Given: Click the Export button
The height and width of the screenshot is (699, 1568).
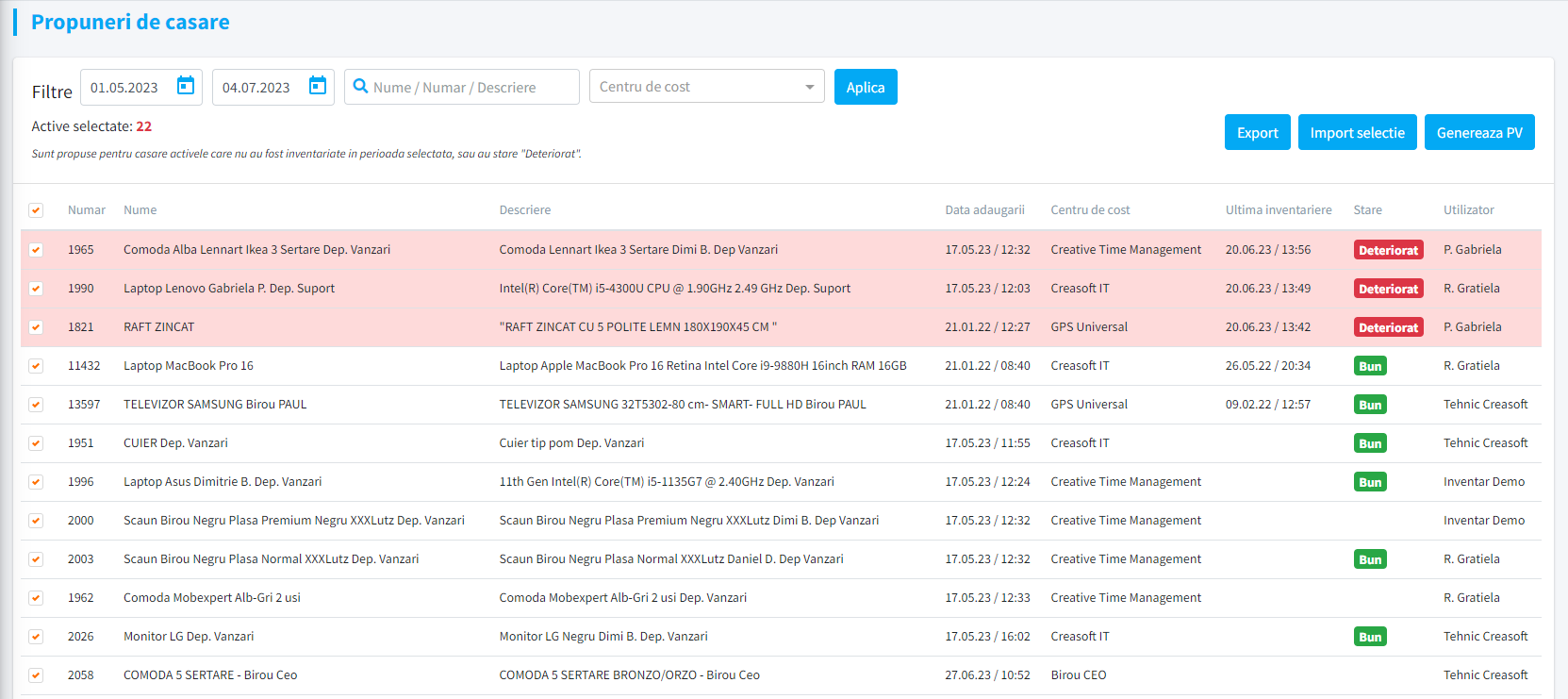Looking at the screenshot, I should [1258, 132].
